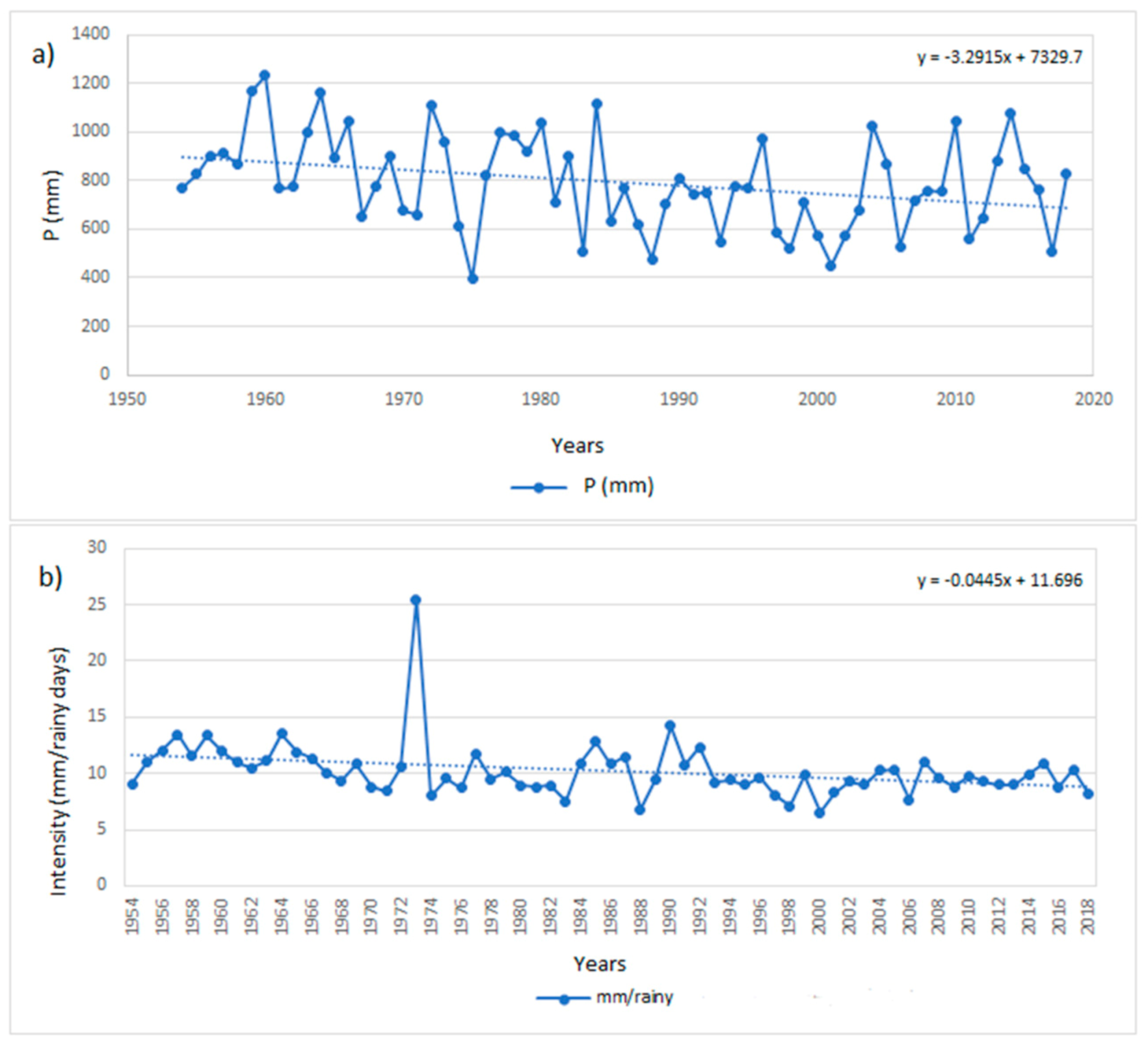Viewport: 1148px width, 1051px height.
Task: Click the Years axis title of chart b
Action: point(599,963)
